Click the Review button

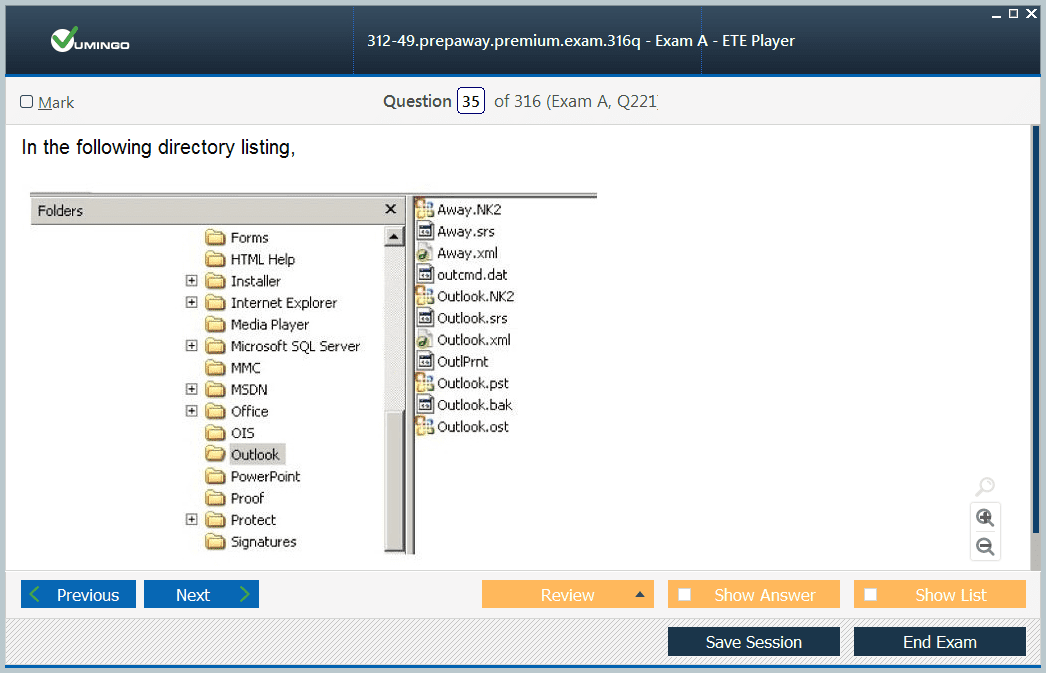coord(568,594)
